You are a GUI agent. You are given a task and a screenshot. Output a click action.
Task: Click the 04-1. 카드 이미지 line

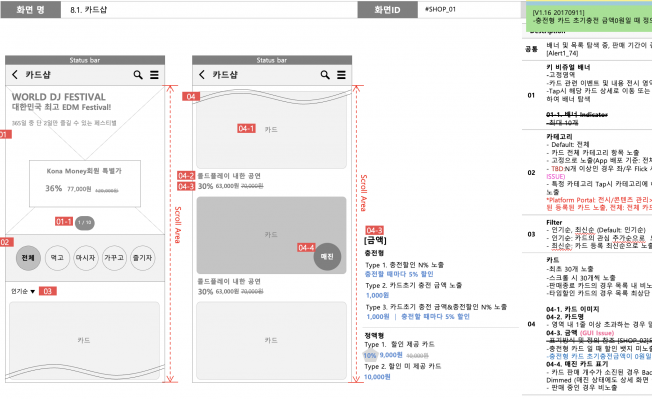pos(573,309)
